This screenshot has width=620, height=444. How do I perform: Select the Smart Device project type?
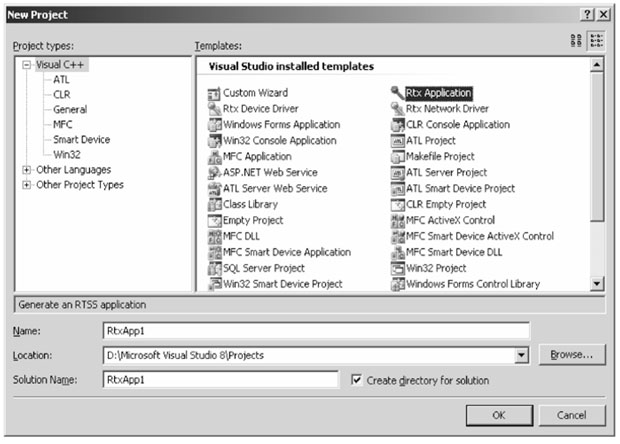pyautogui.click(x=81, y=140)
